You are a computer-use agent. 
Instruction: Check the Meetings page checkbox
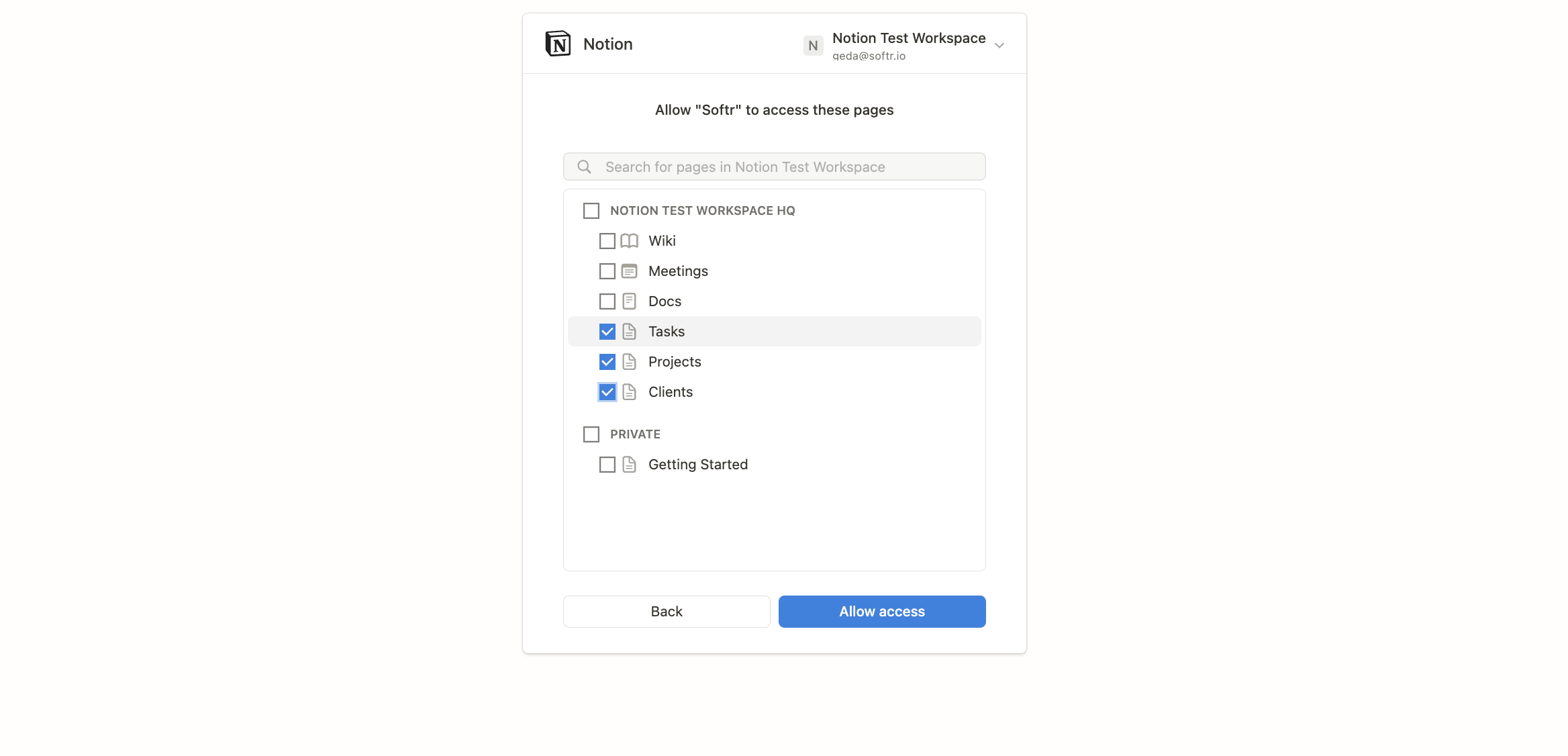tap(607, 271)
